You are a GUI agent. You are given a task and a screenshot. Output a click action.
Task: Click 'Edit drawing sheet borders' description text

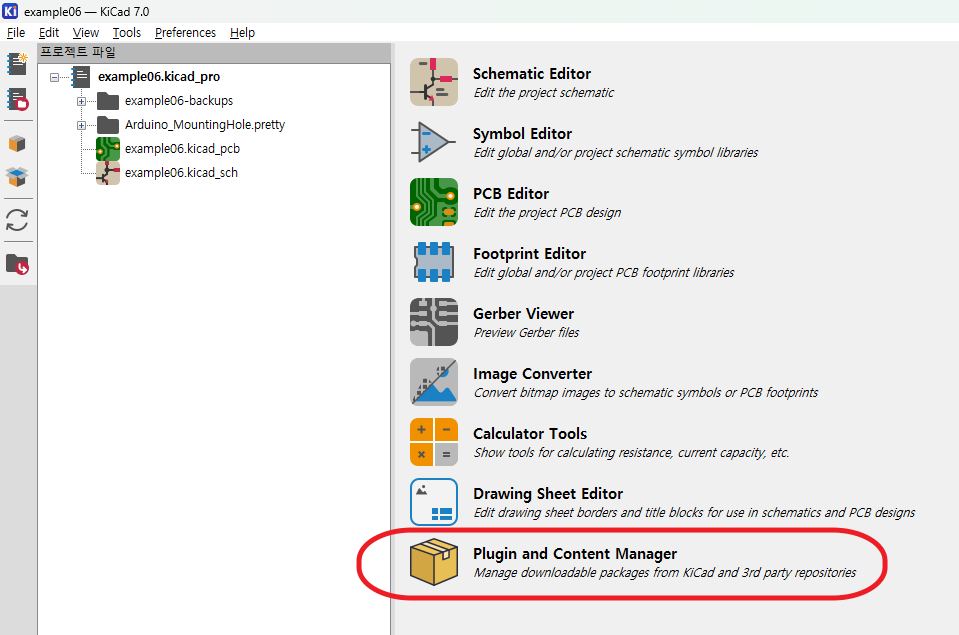[694, 513]
